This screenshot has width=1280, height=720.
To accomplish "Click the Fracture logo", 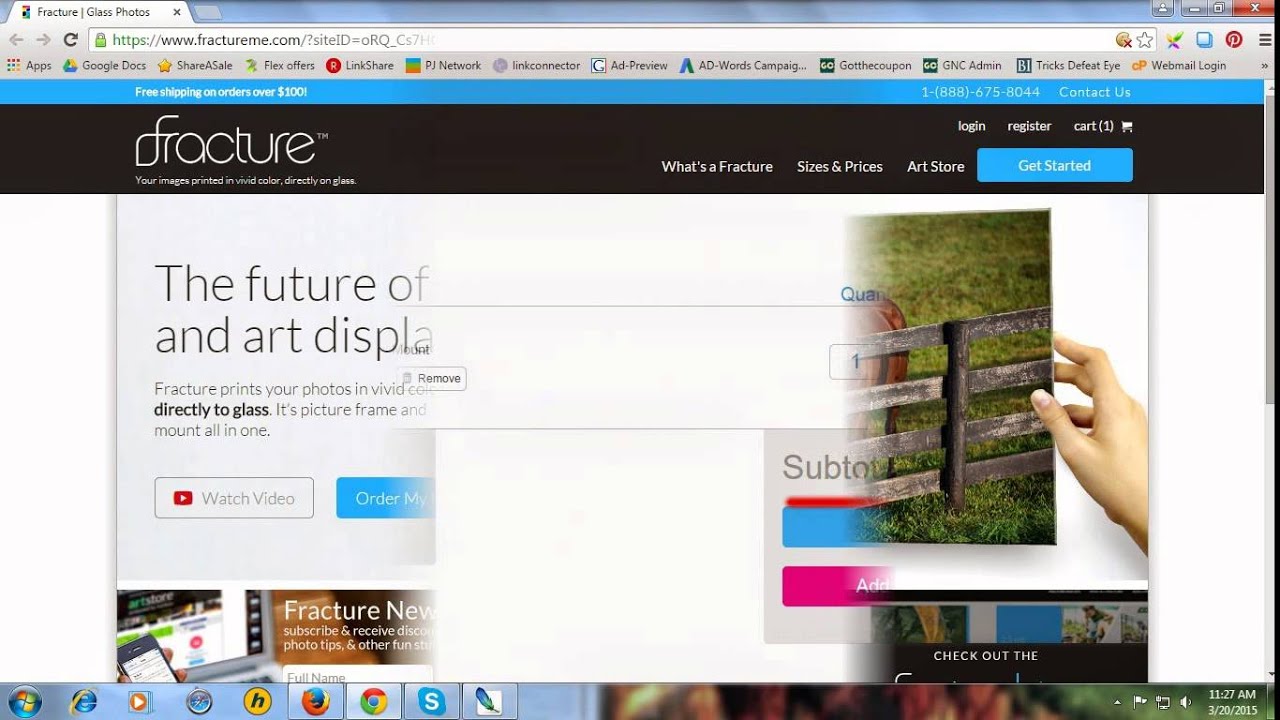I will click(x=231, y=140).
